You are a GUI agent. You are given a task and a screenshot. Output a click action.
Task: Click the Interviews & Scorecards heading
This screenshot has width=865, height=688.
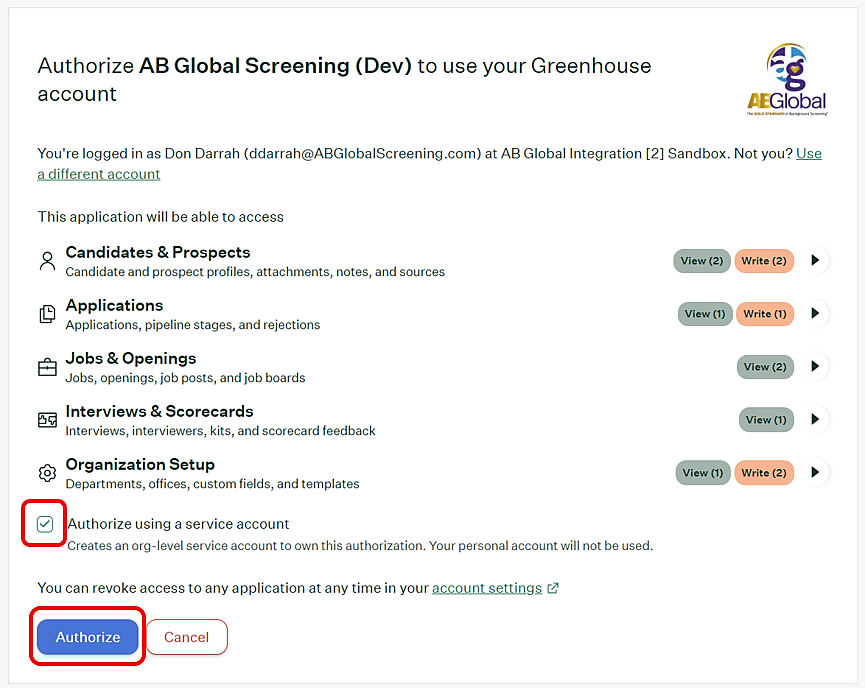(159, 411)
